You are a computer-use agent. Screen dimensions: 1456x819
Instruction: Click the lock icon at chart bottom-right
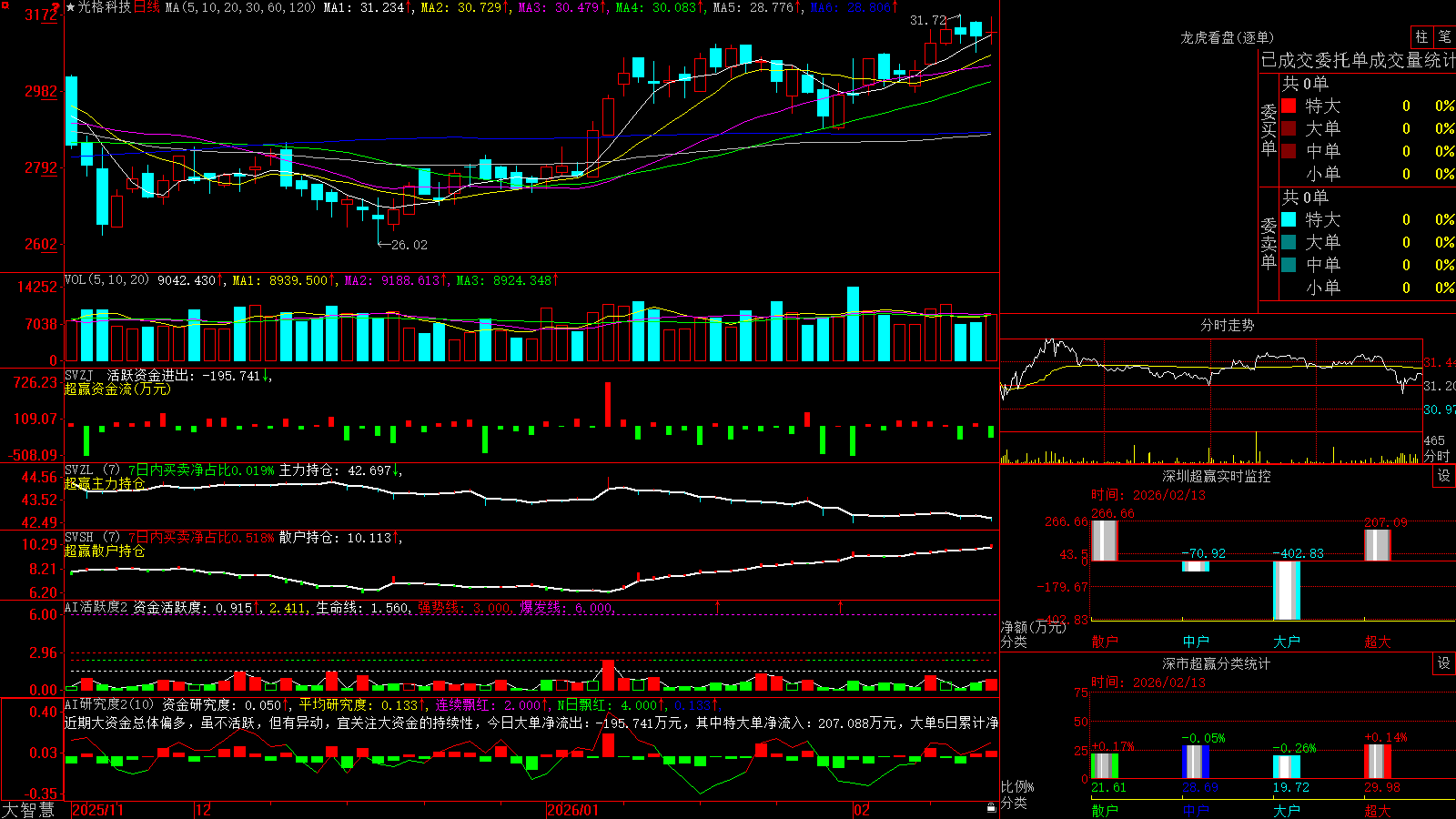(x=991, y=807)
